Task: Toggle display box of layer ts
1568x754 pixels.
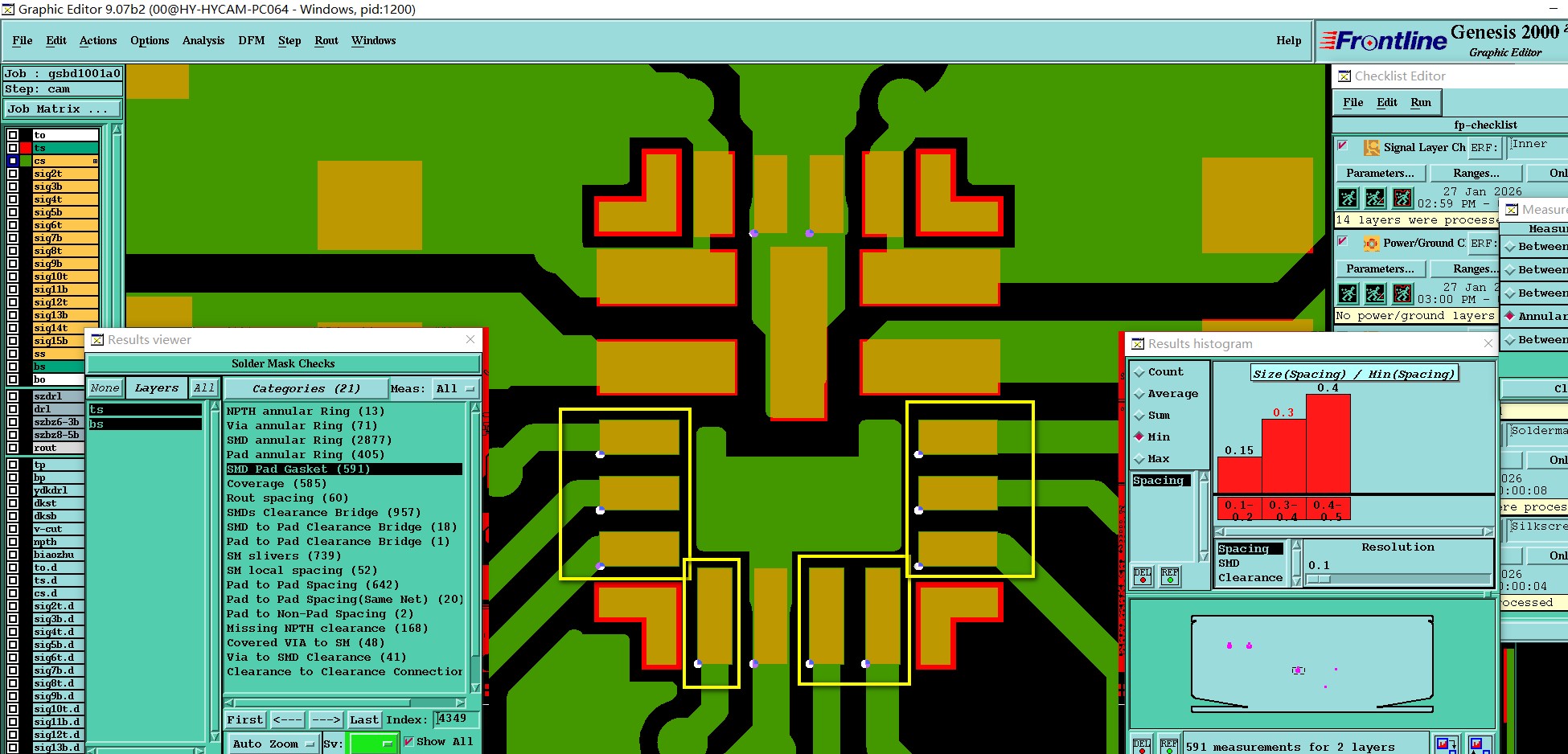Action: (x=13, y=148)
